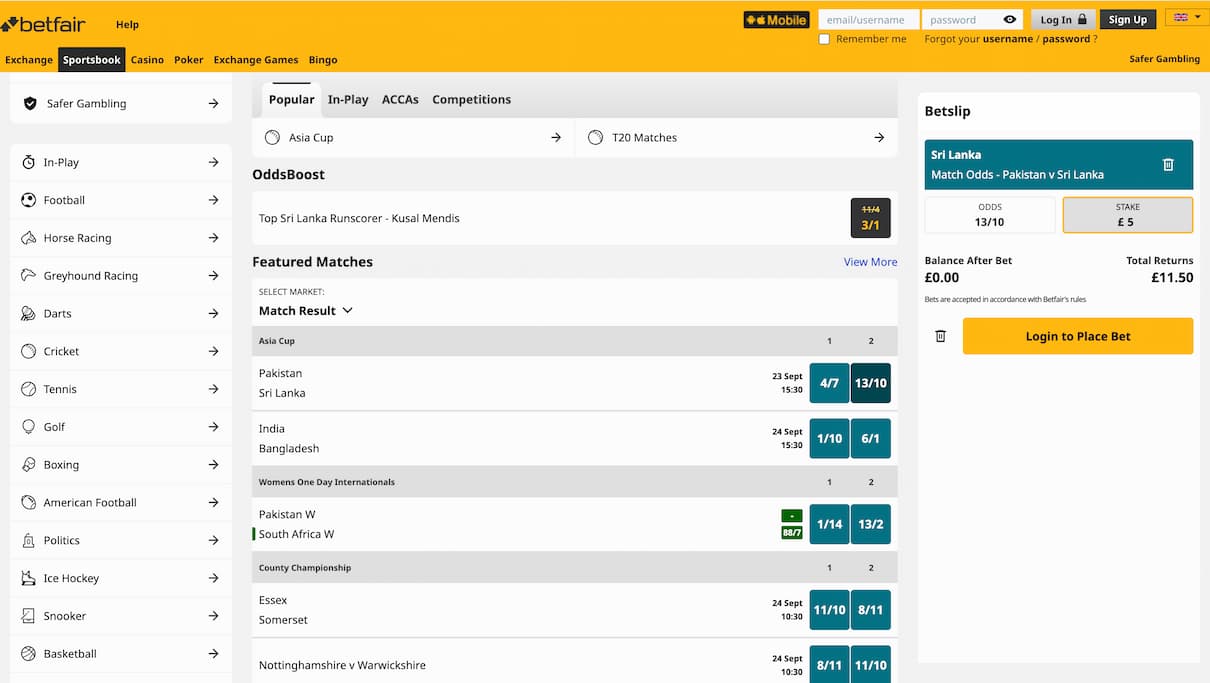The height and width of the screenshot is (683, 1210).
Task: Select Pakistan W 1/14 odds
Action: point(829,524)
